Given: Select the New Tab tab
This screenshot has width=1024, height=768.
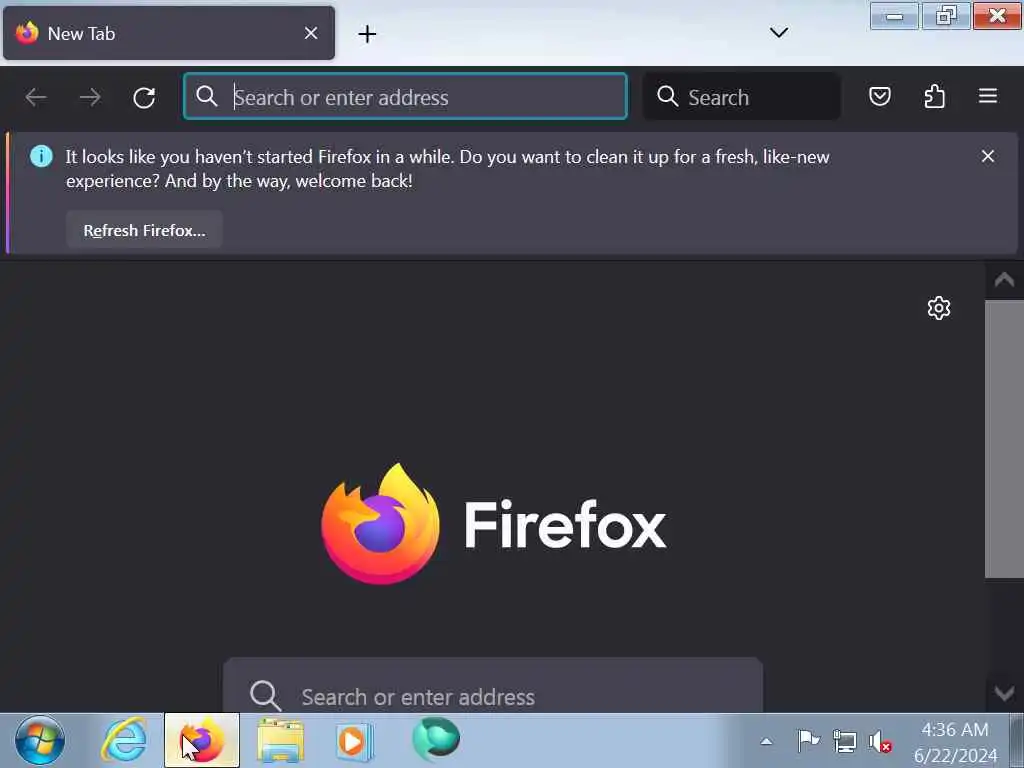Looking at the screenshot, I should (x=168, y=33).
